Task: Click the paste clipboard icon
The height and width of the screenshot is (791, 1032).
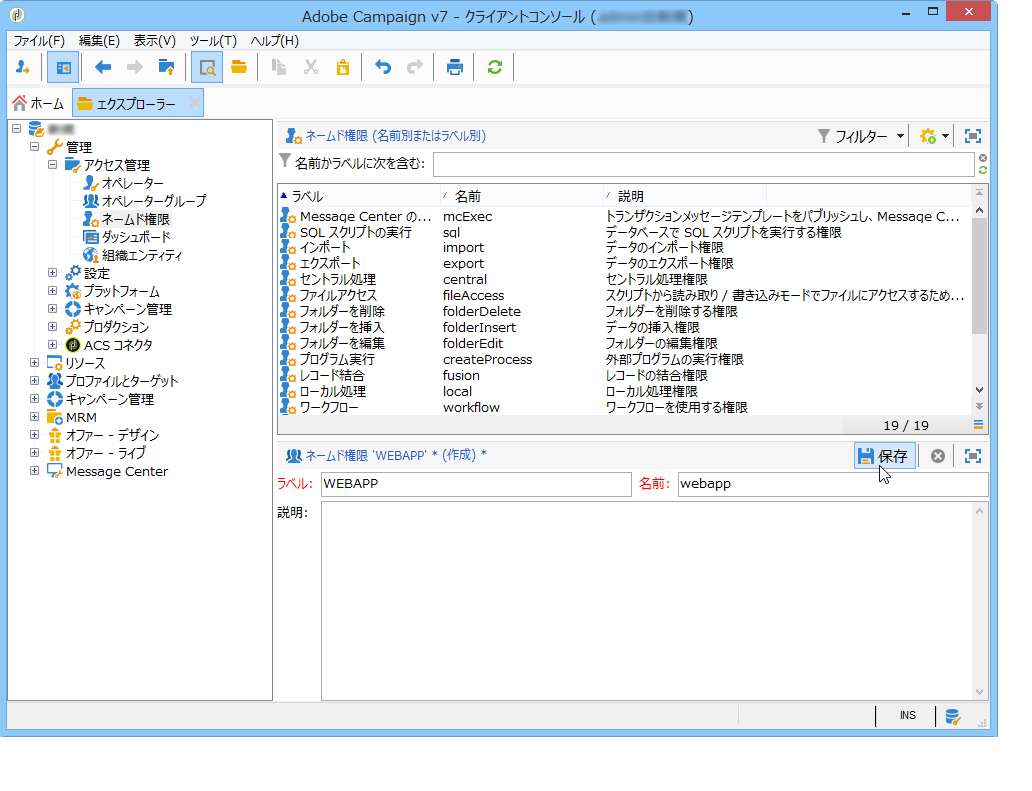Action: pyautogui.click(x=343, y=67)
